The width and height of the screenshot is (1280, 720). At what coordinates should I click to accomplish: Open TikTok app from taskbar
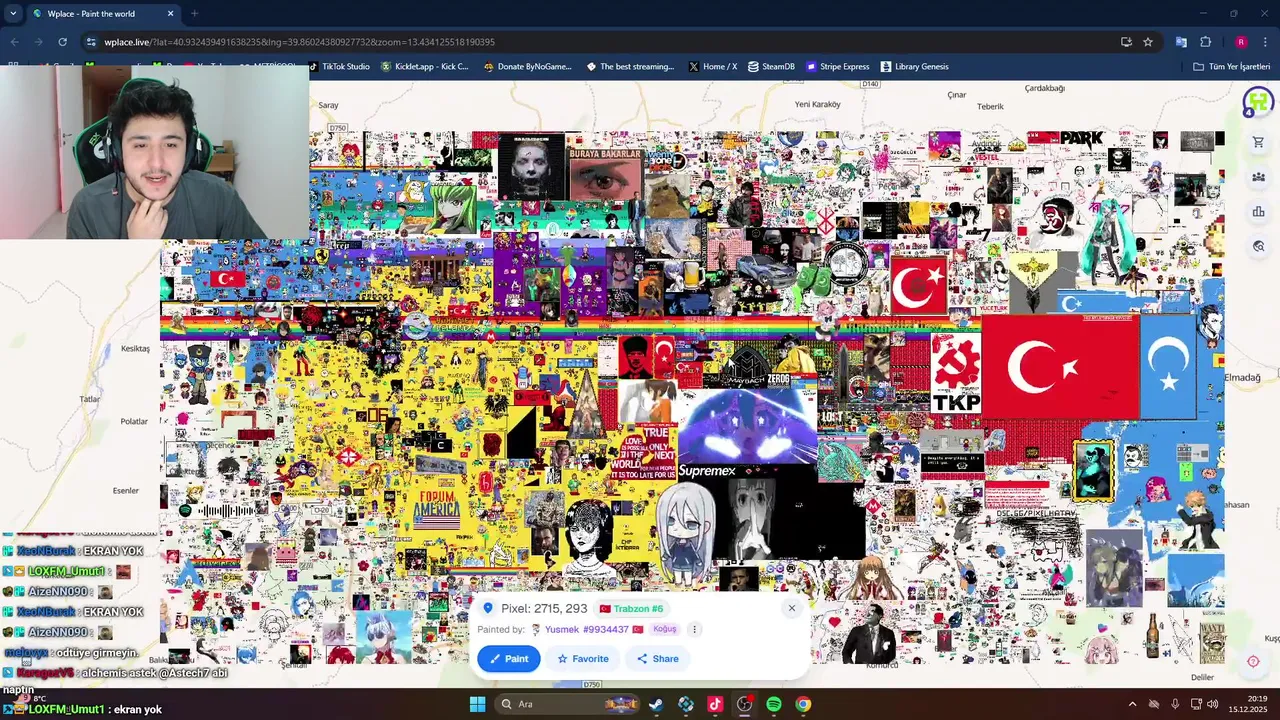(x=715, y=704)
